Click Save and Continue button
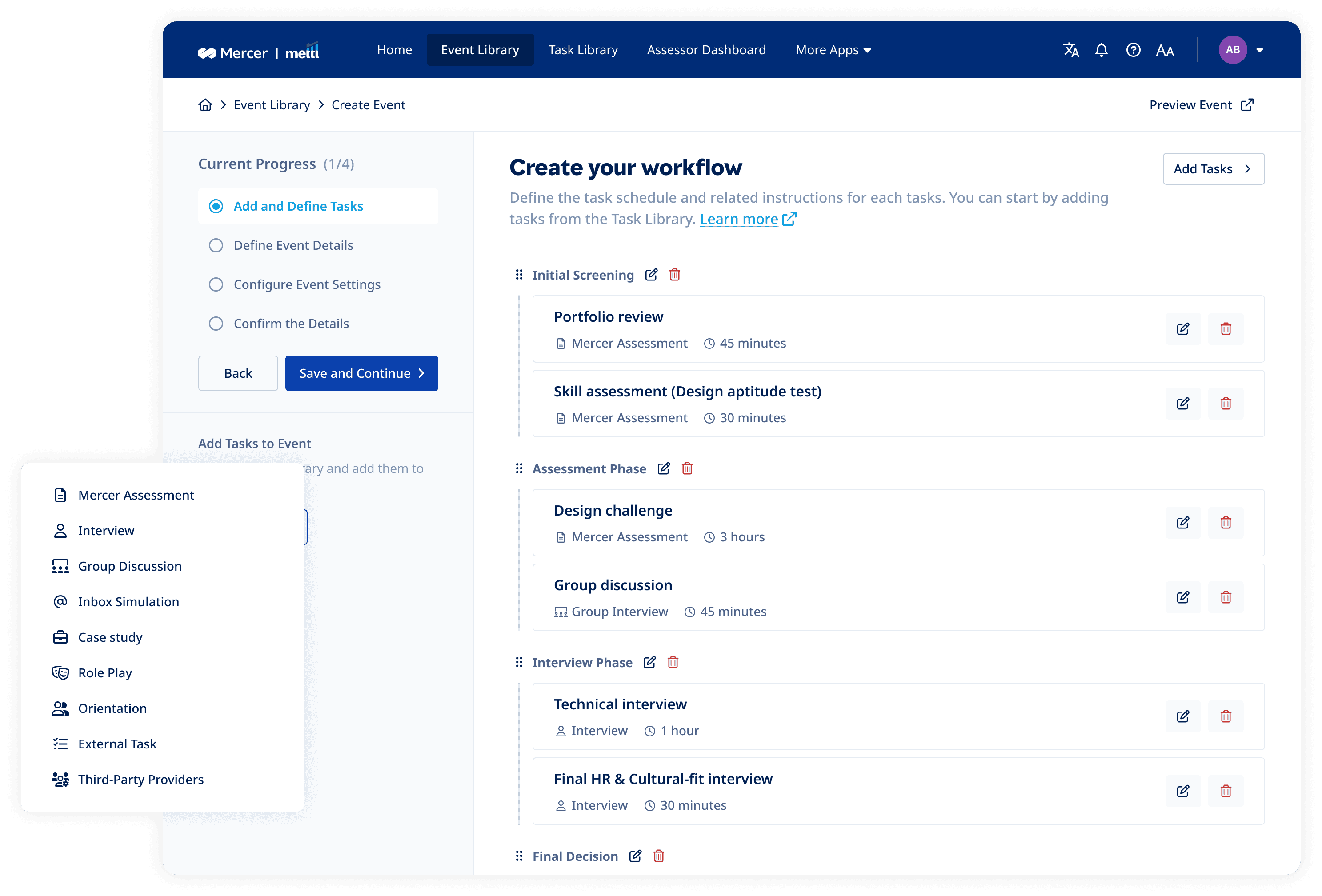The width and height of the screenshot is (1322, 896). pyautogui.click(x=361, y=373)
